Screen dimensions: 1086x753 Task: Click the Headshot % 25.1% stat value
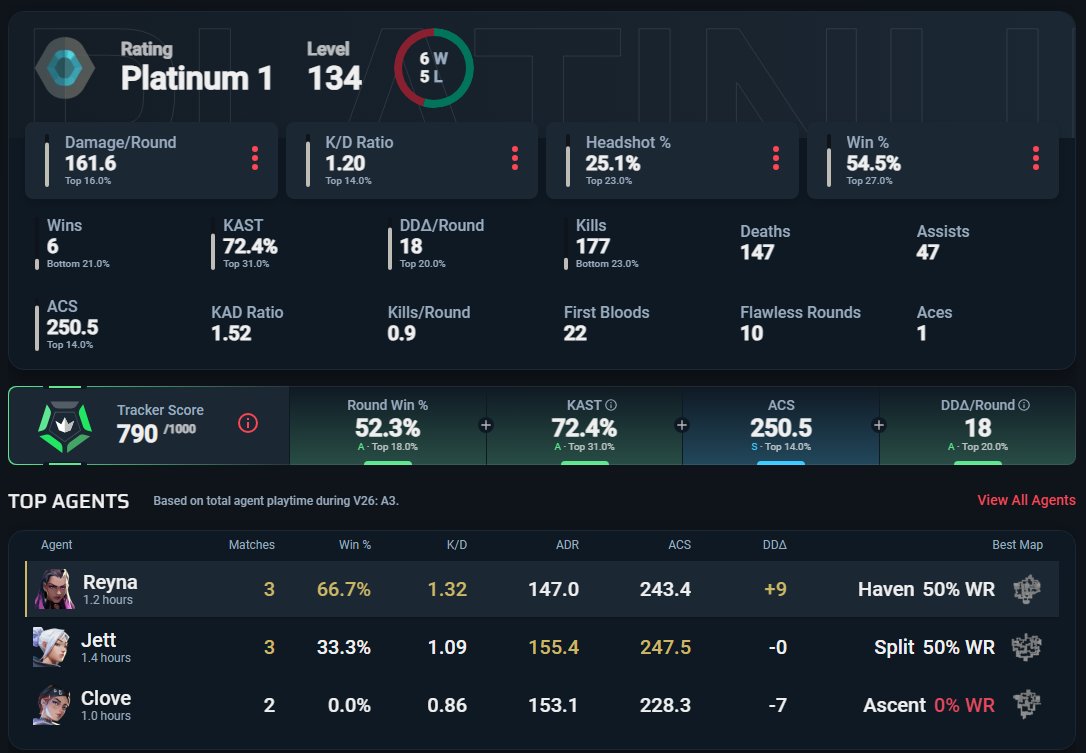point(613,163)
